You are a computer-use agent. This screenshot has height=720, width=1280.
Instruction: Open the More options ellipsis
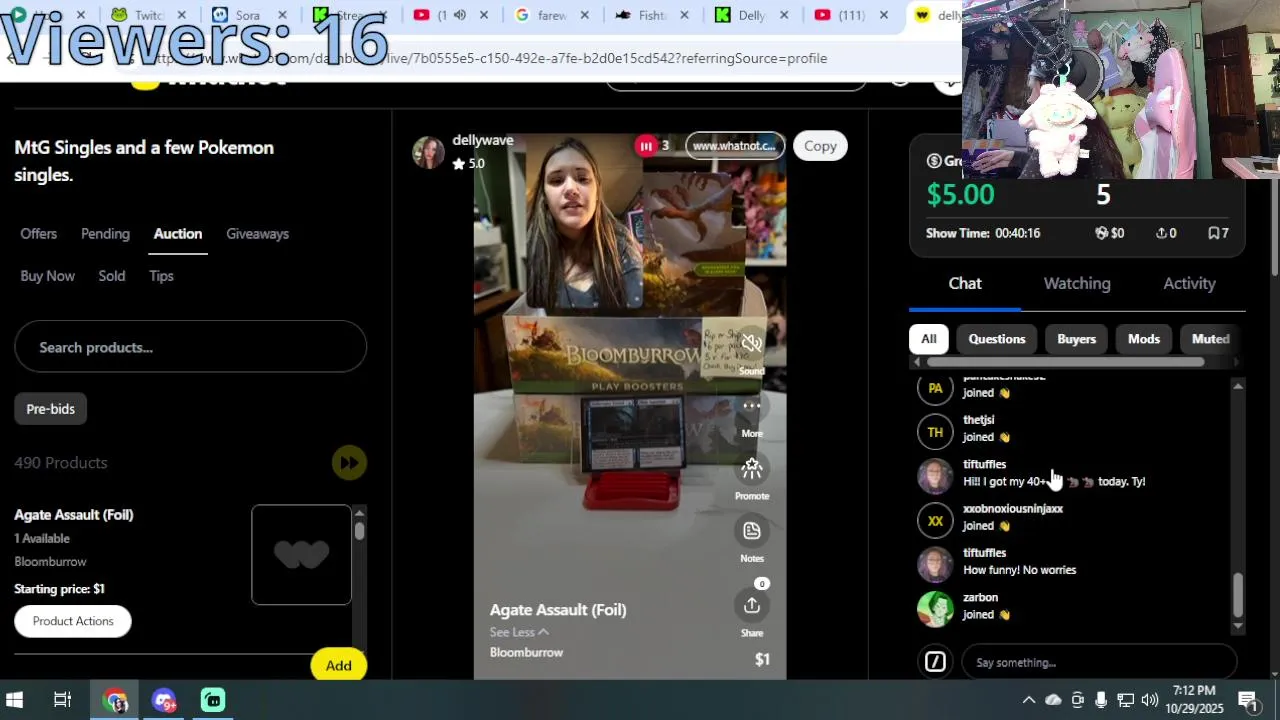752,406
